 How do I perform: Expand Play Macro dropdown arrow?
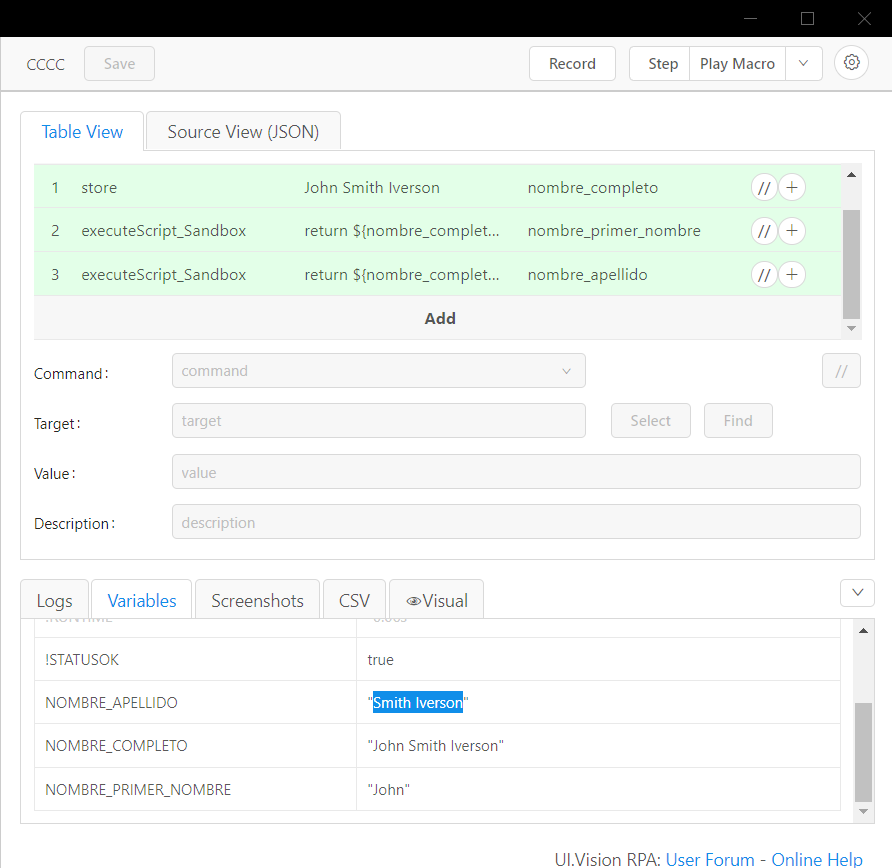[x=803, y=63]
